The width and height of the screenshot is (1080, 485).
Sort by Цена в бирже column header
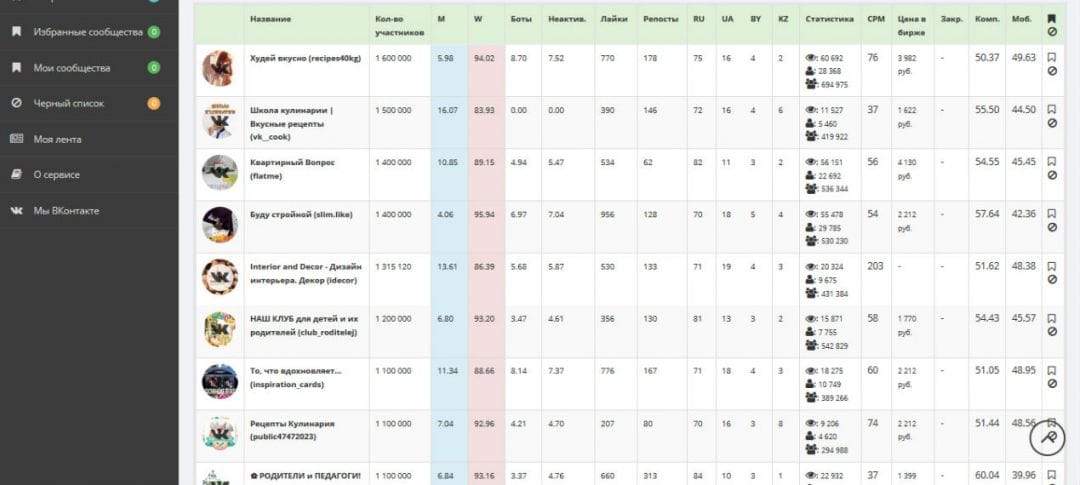pos(911,25)
